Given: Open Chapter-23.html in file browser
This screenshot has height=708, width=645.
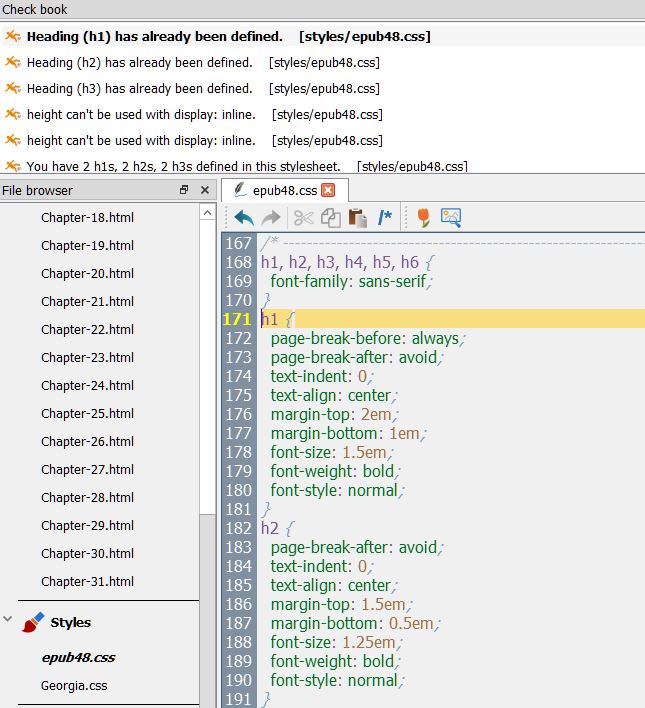Looking at the screenshot, I should click(x=88, y=358).
